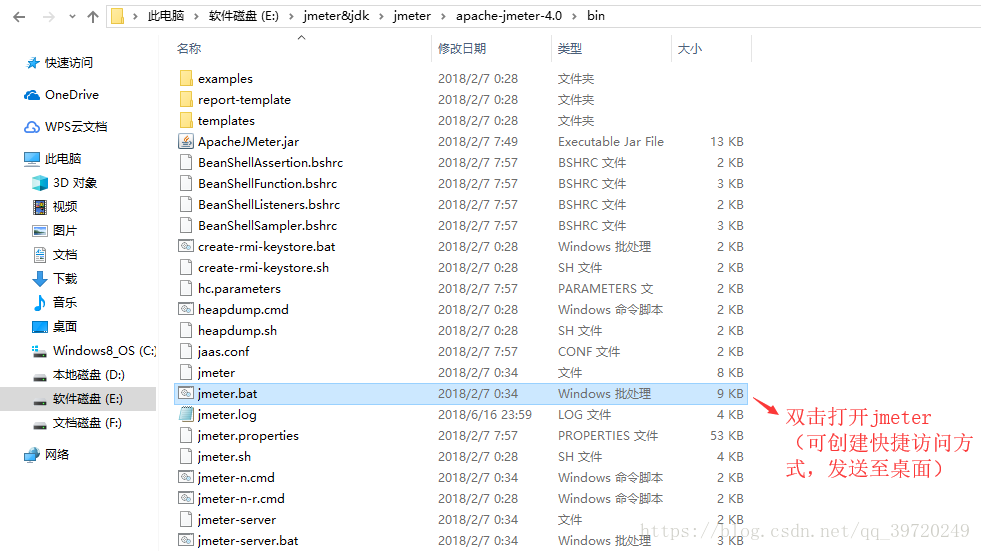
Task: Click the 桌面 icon in the sidebar
Action: [39, 326]
